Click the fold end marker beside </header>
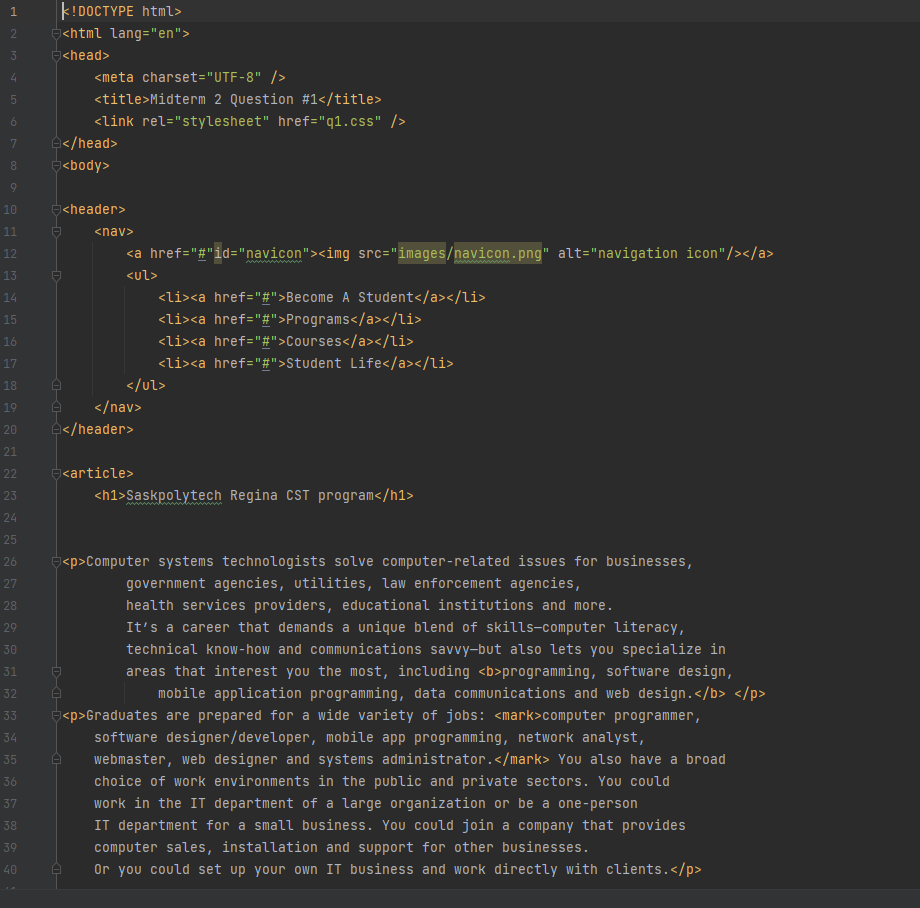920x908 pixels. coord(56,430)
